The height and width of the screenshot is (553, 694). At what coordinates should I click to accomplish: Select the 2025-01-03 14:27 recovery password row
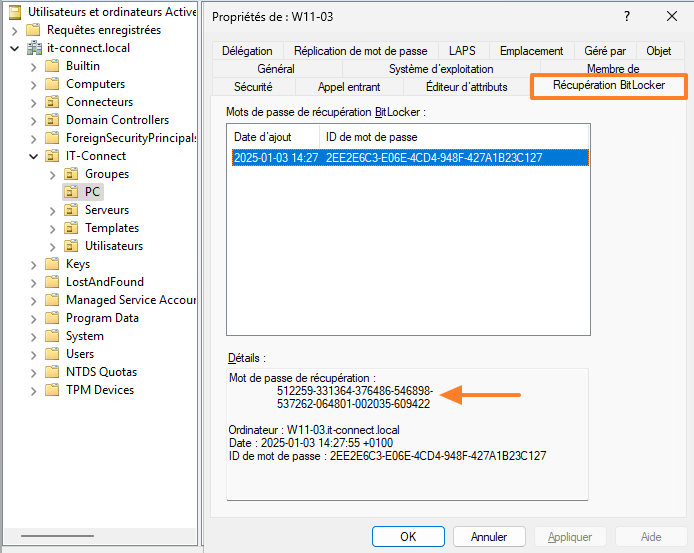[410, 158]
